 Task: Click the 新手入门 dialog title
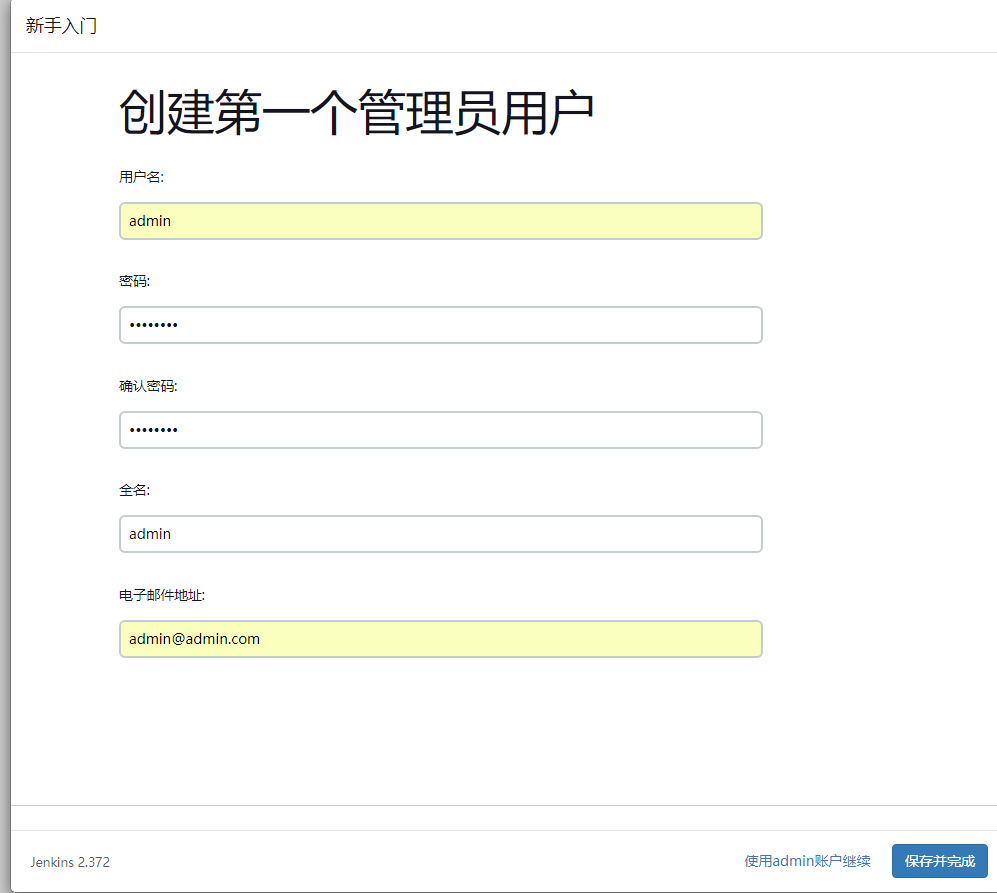(61, 26)
